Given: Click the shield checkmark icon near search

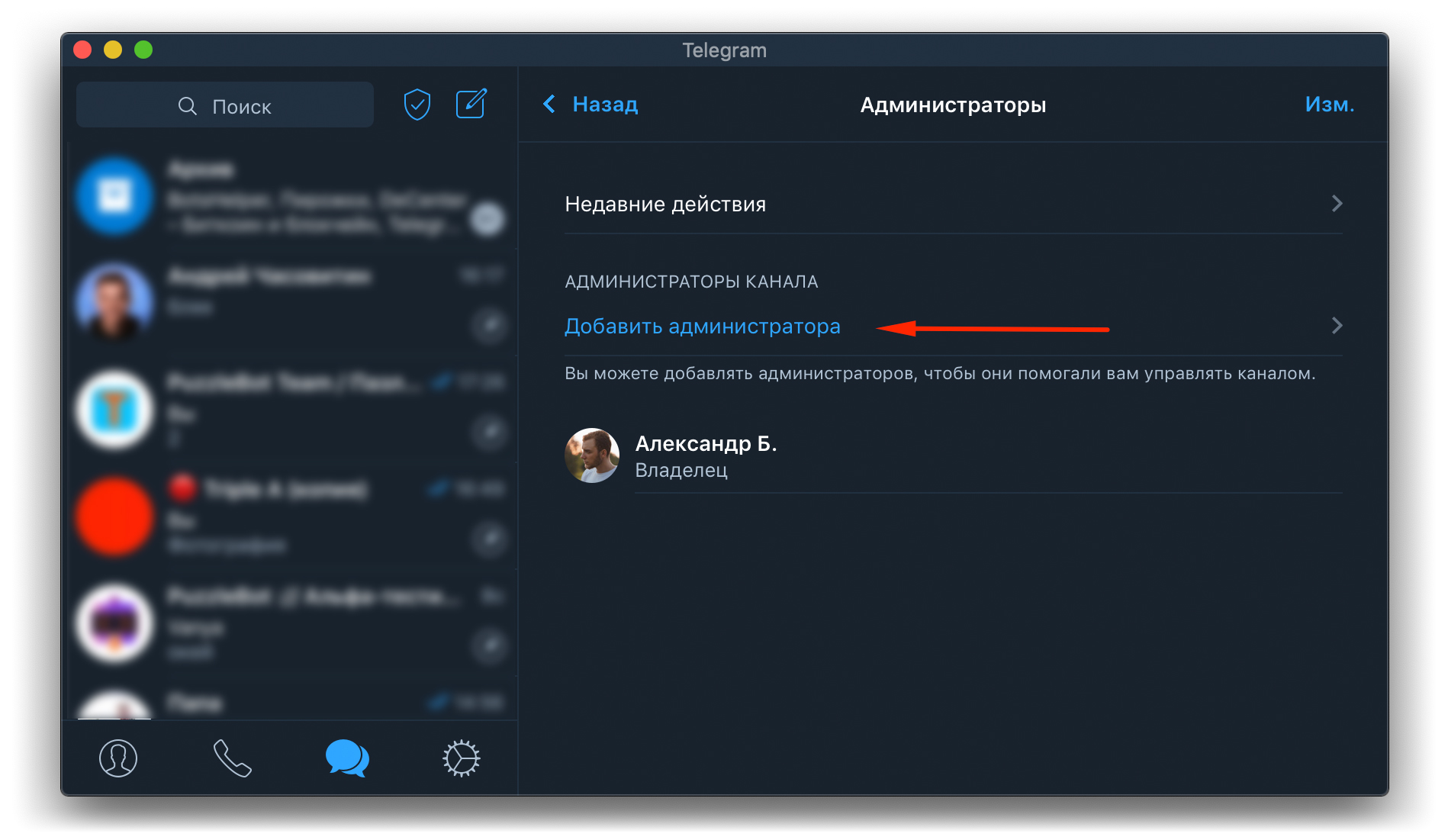Looking at the screenshot, I should tap(417, 105).
